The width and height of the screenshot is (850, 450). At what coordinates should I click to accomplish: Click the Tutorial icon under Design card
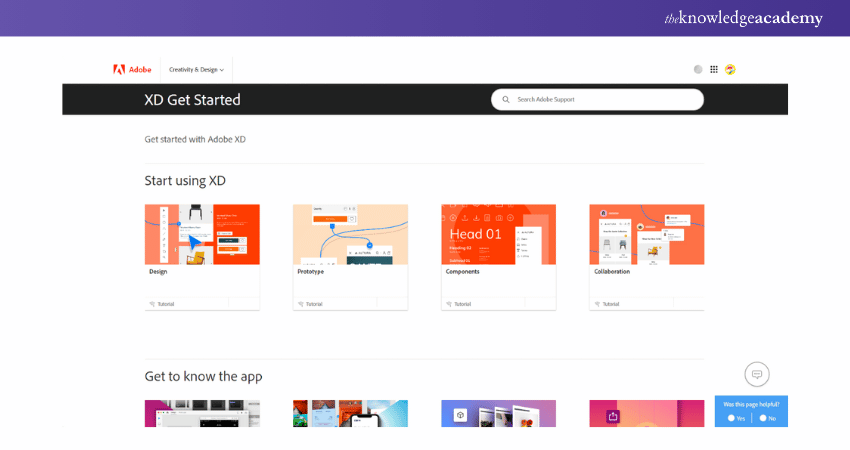(x=153, y=303)
